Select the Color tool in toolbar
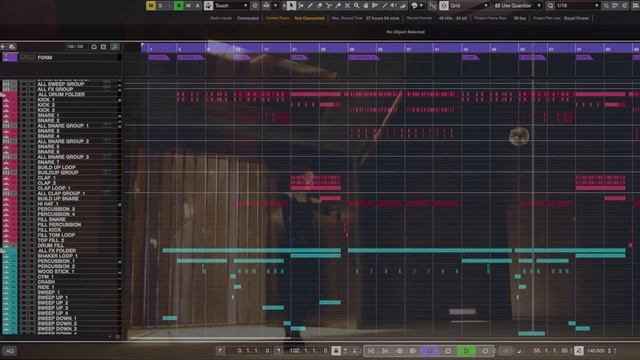This screenshot has width=640, height=360. 403,5
